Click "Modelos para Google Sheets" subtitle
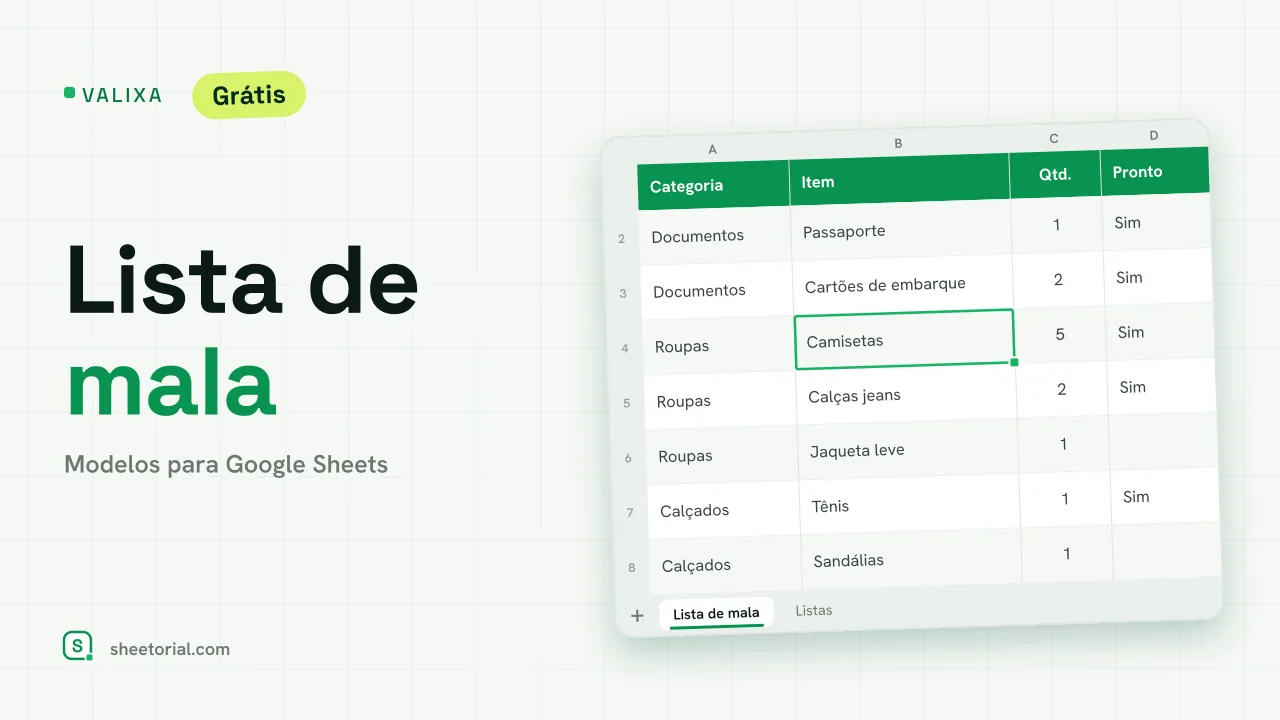The image size is (1280, 720). (226, 464)
